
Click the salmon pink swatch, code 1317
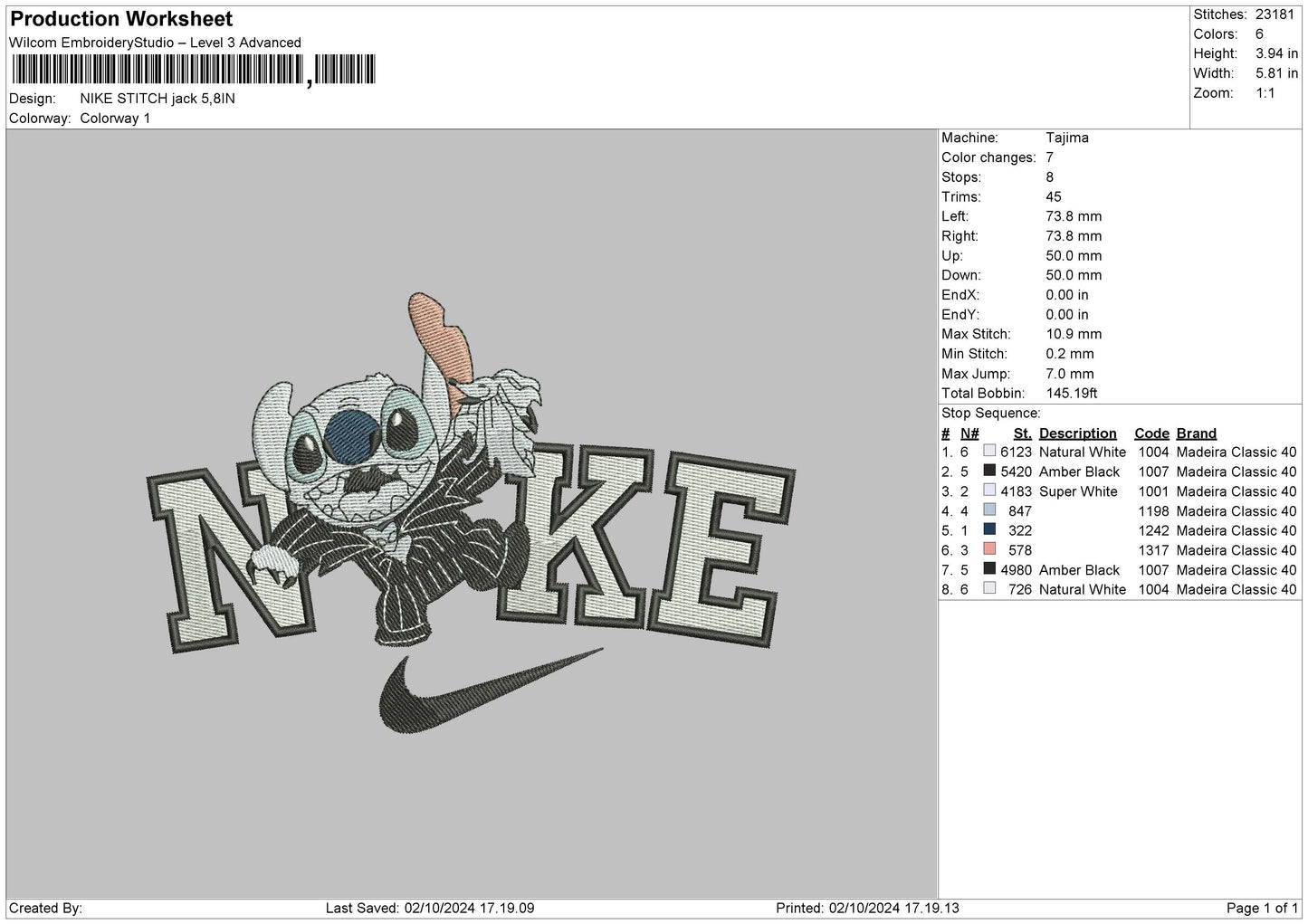(989, 550)
